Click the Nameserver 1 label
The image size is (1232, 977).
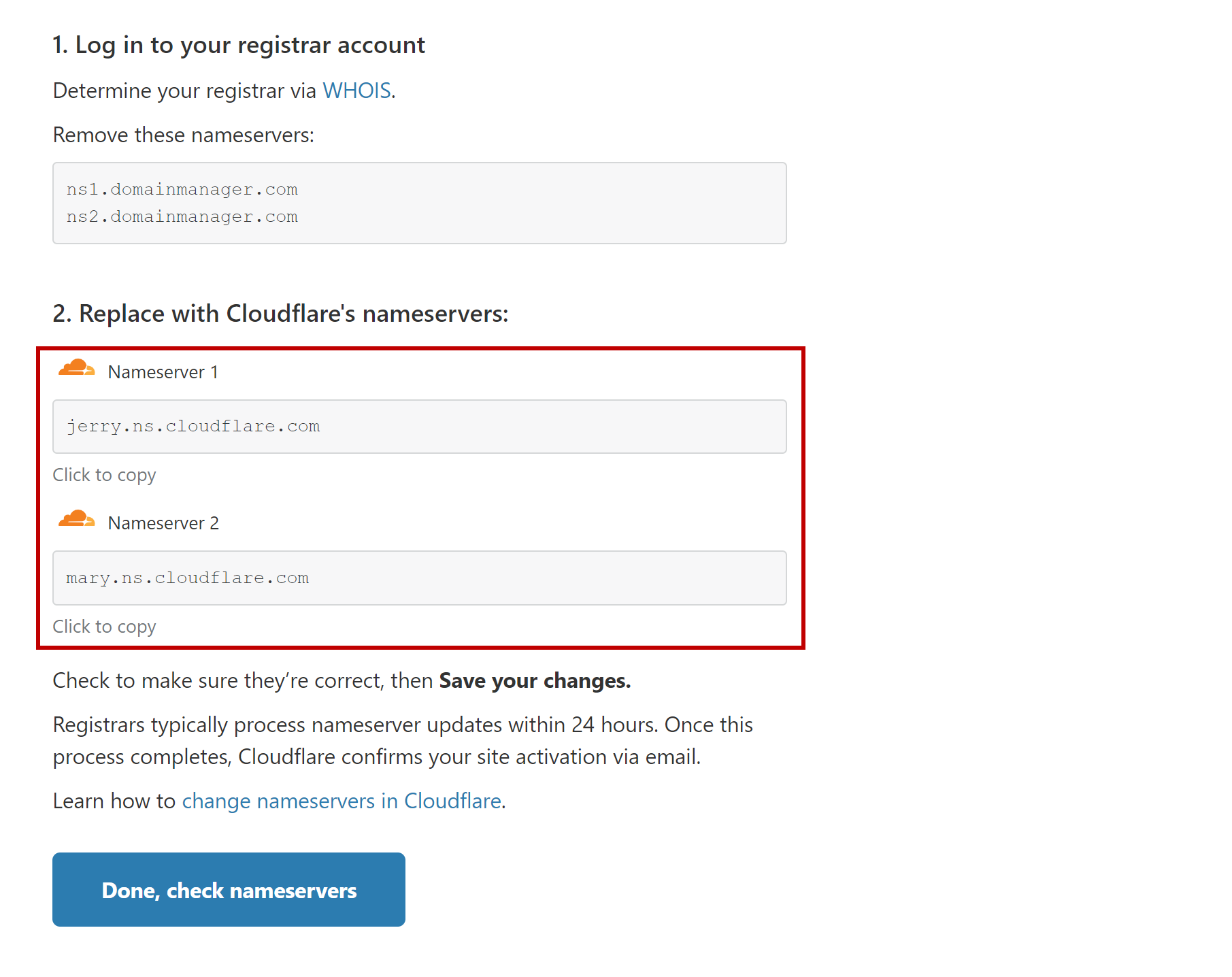(x=163, y=372)
